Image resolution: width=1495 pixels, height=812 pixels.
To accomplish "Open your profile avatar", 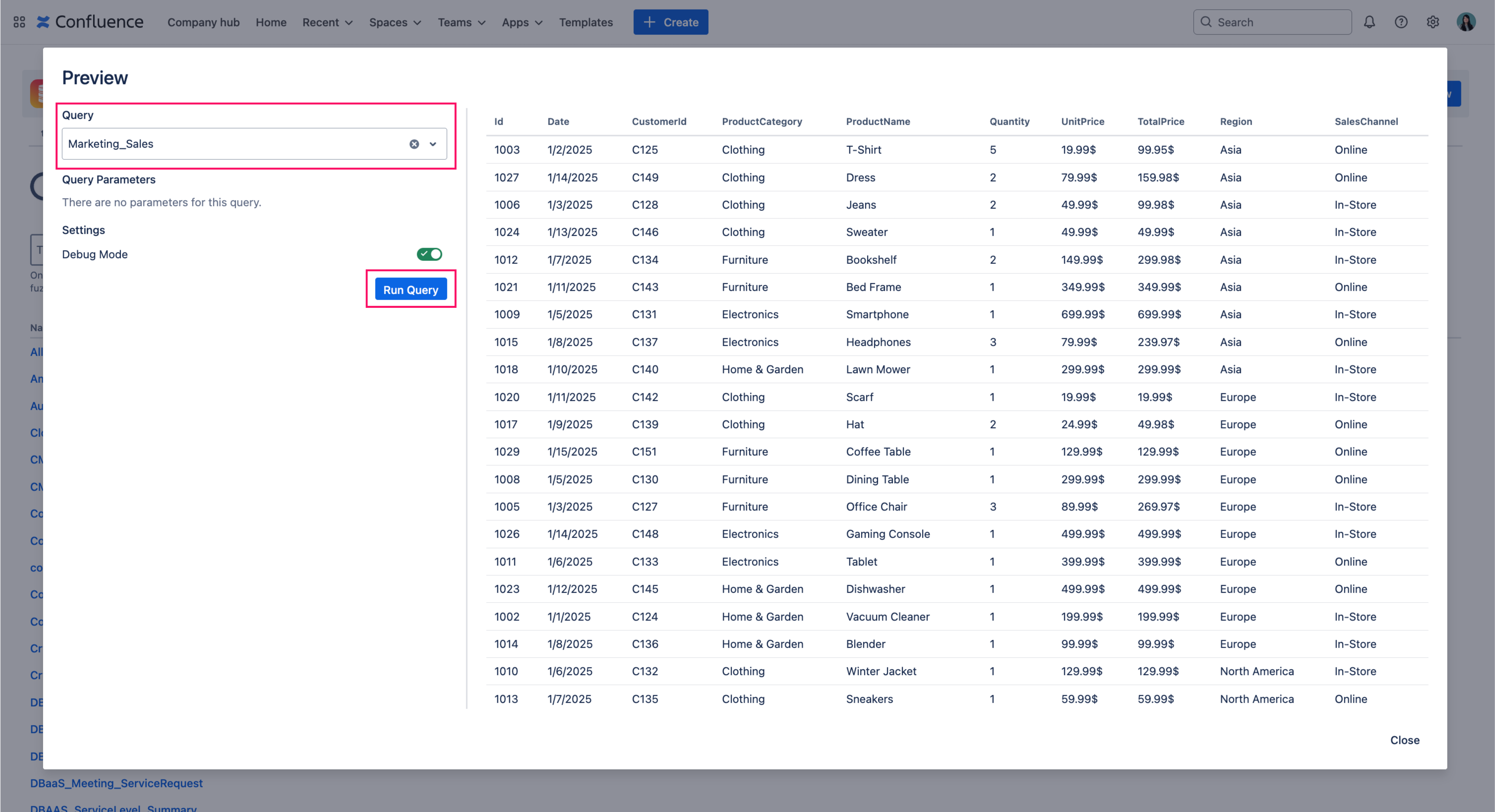I will pos(1466,22).
